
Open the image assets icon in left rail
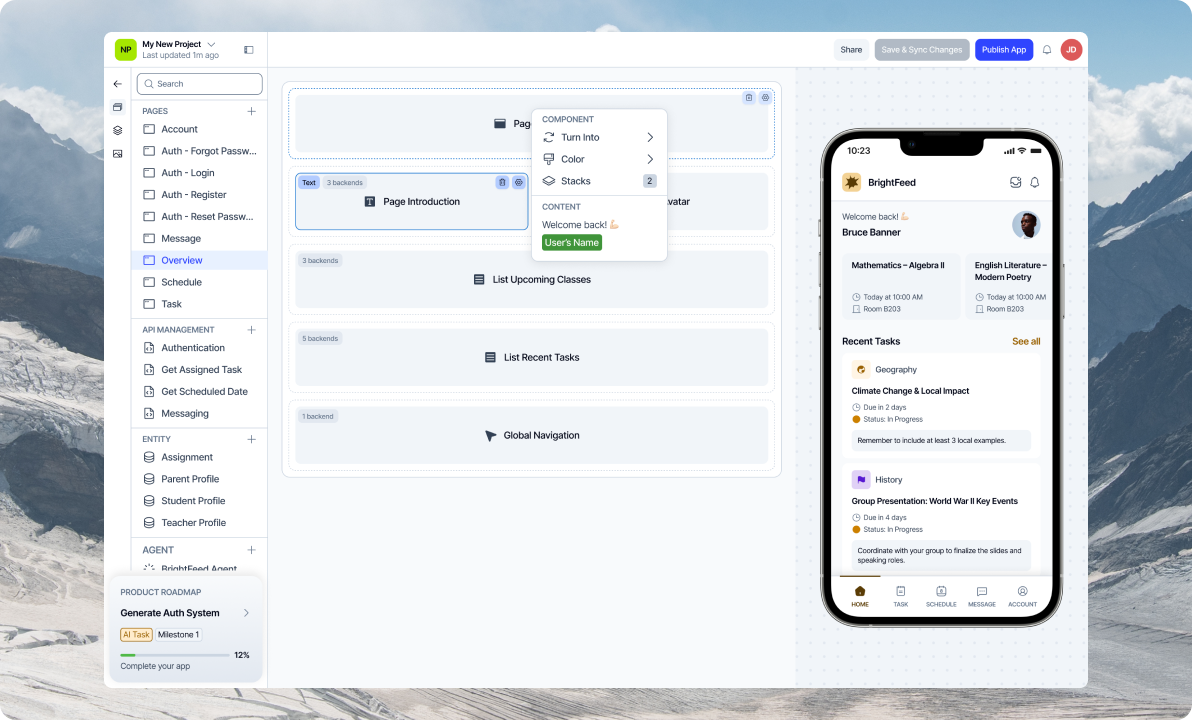click(x=117, y=154)
